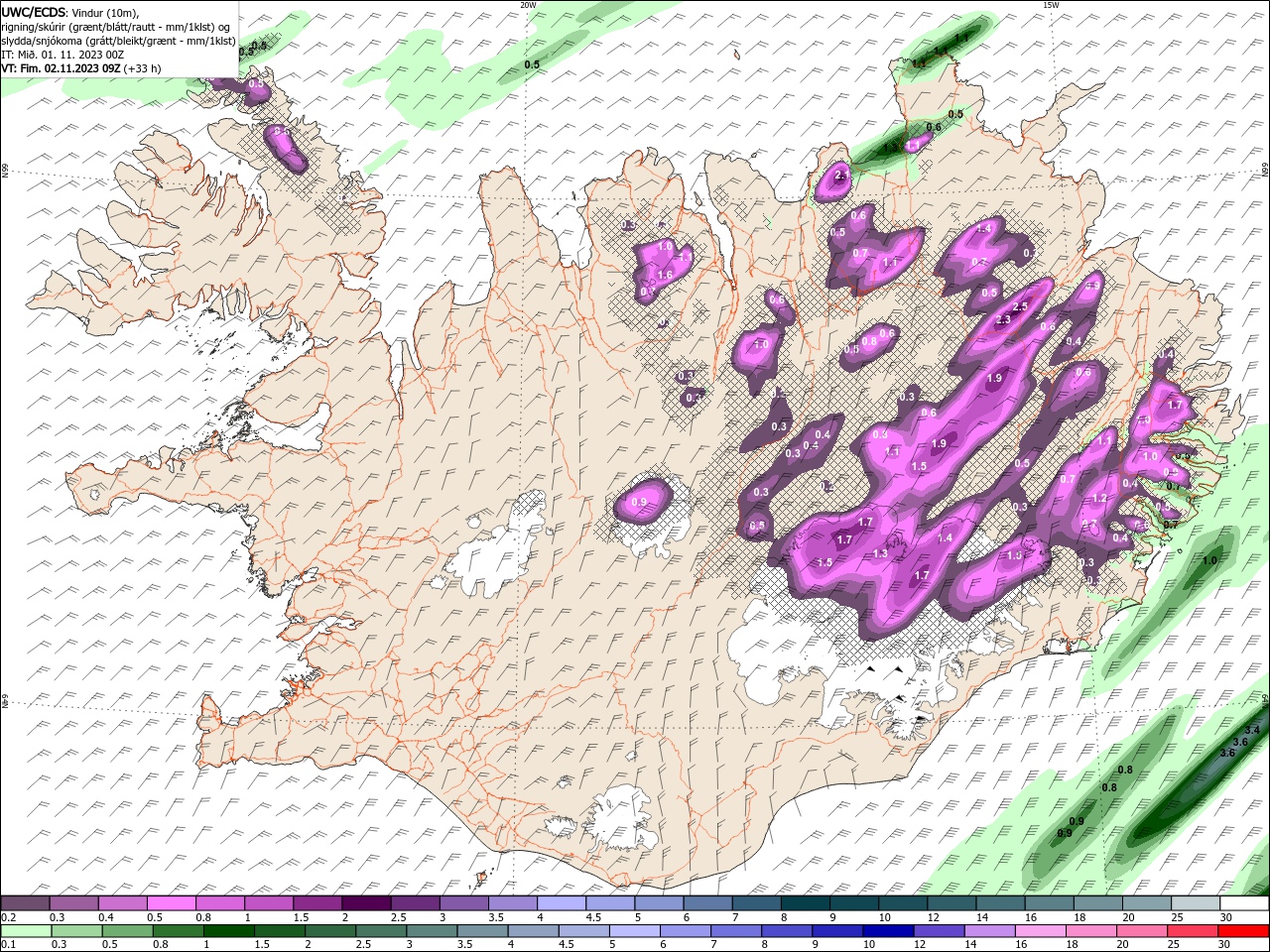Select the bright red 30 swatch, lower legend row

pos(1244,930)
